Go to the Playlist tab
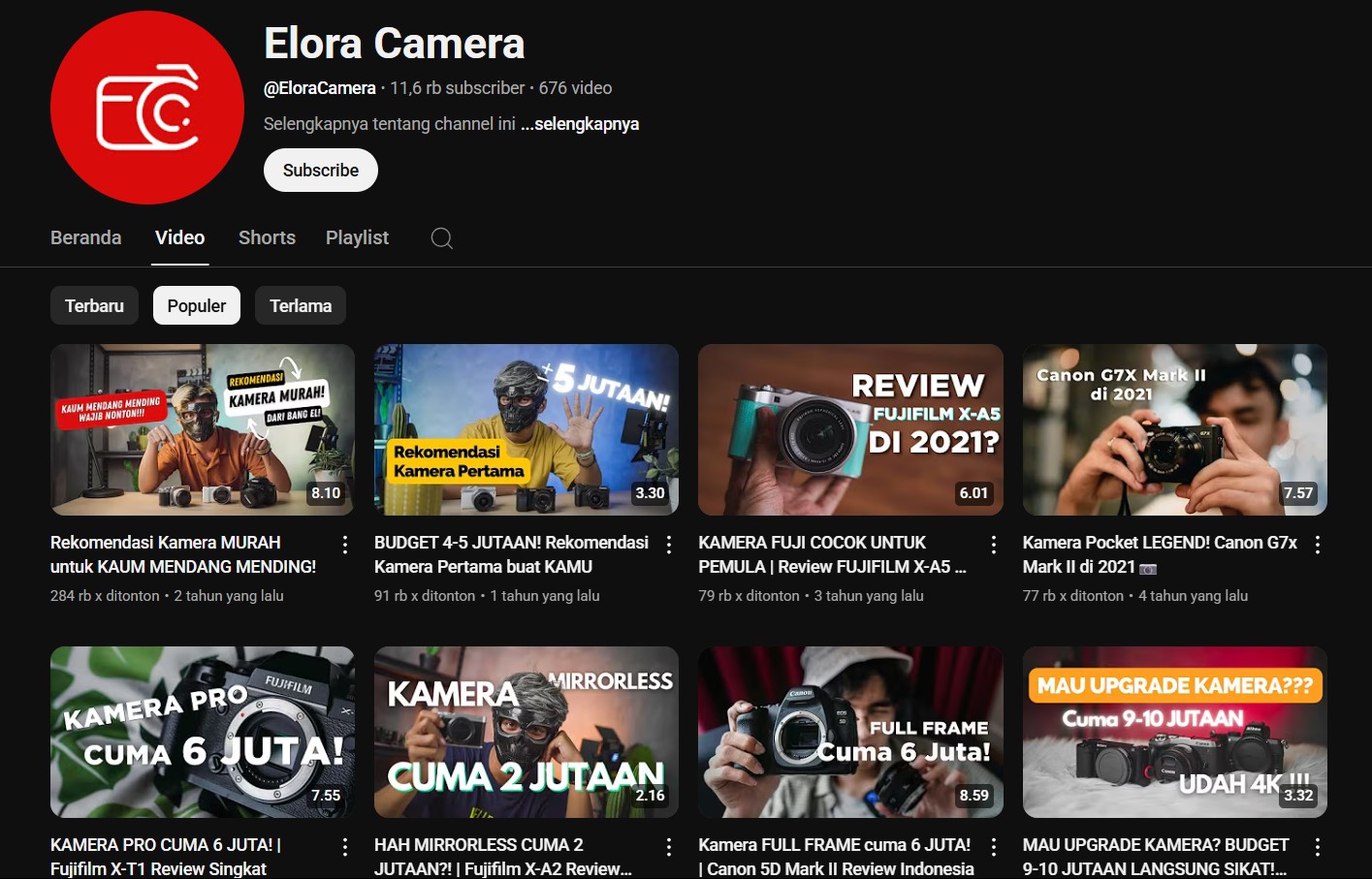Image resolution: width=1372 pixels, height=879 pixels. pos(357,237)
